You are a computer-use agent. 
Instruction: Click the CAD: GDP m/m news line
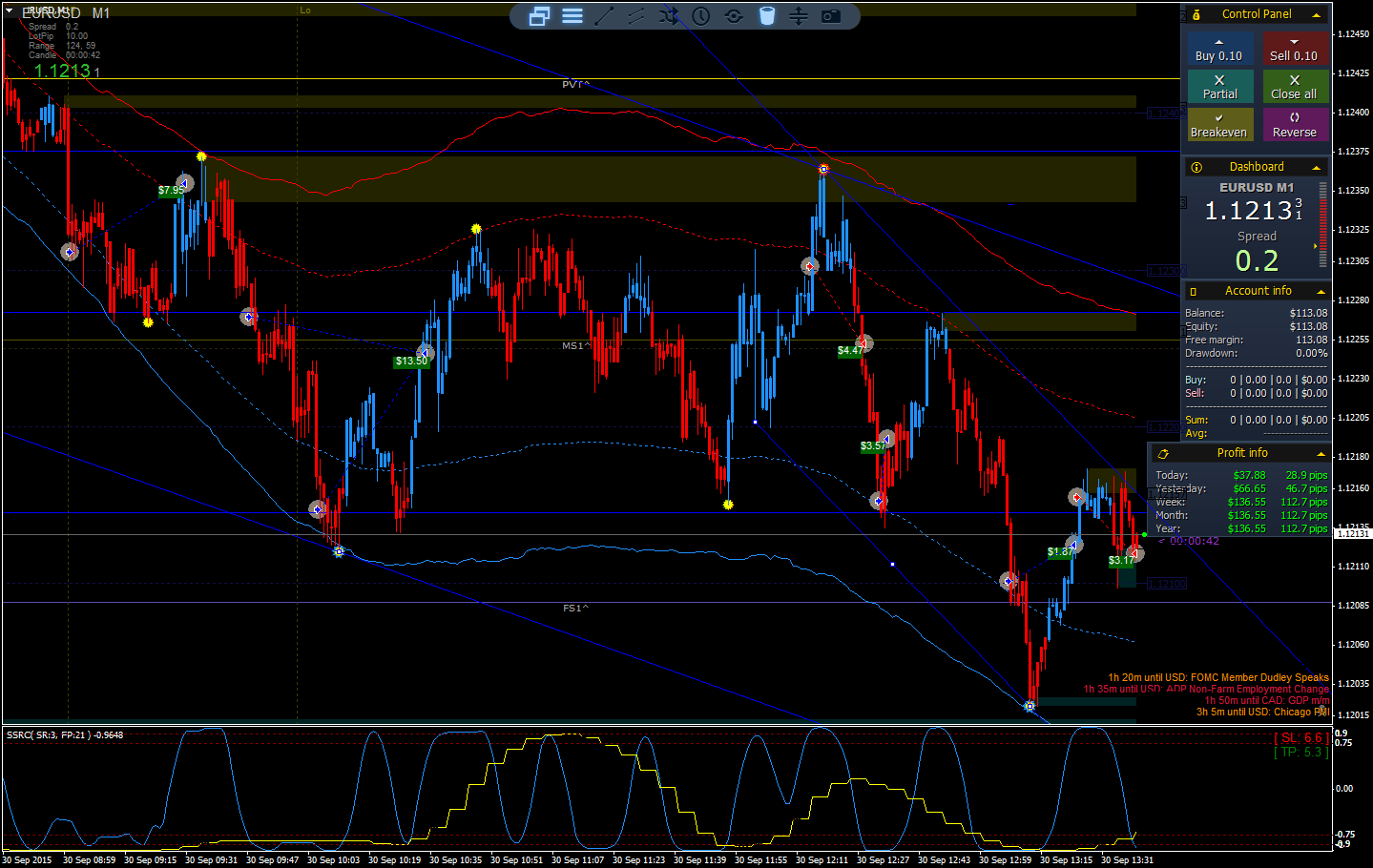[1267, 701]
